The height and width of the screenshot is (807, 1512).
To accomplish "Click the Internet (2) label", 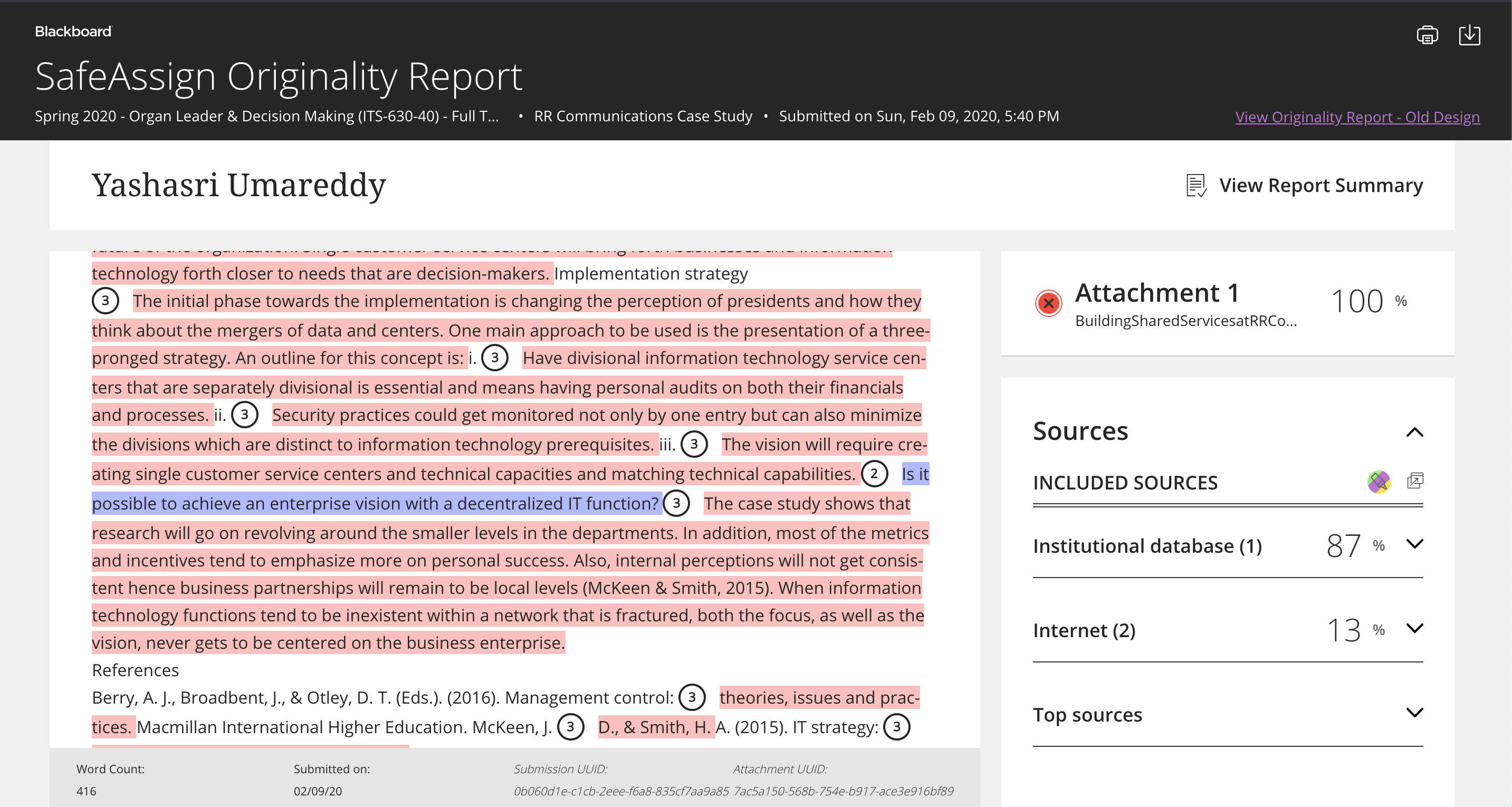I will pyautogui.click(x=1084, y=630).
